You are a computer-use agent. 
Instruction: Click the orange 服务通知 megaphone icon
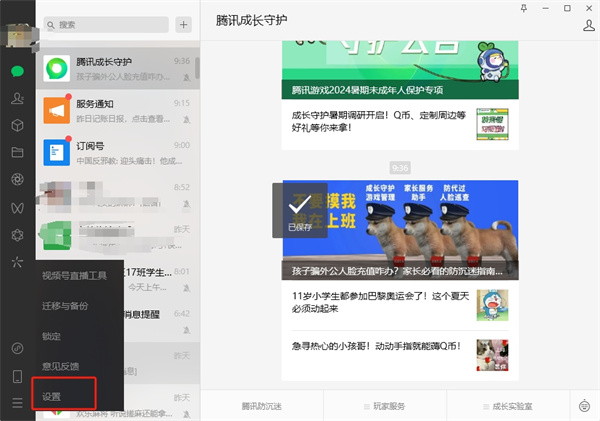(x=57, y=111)
